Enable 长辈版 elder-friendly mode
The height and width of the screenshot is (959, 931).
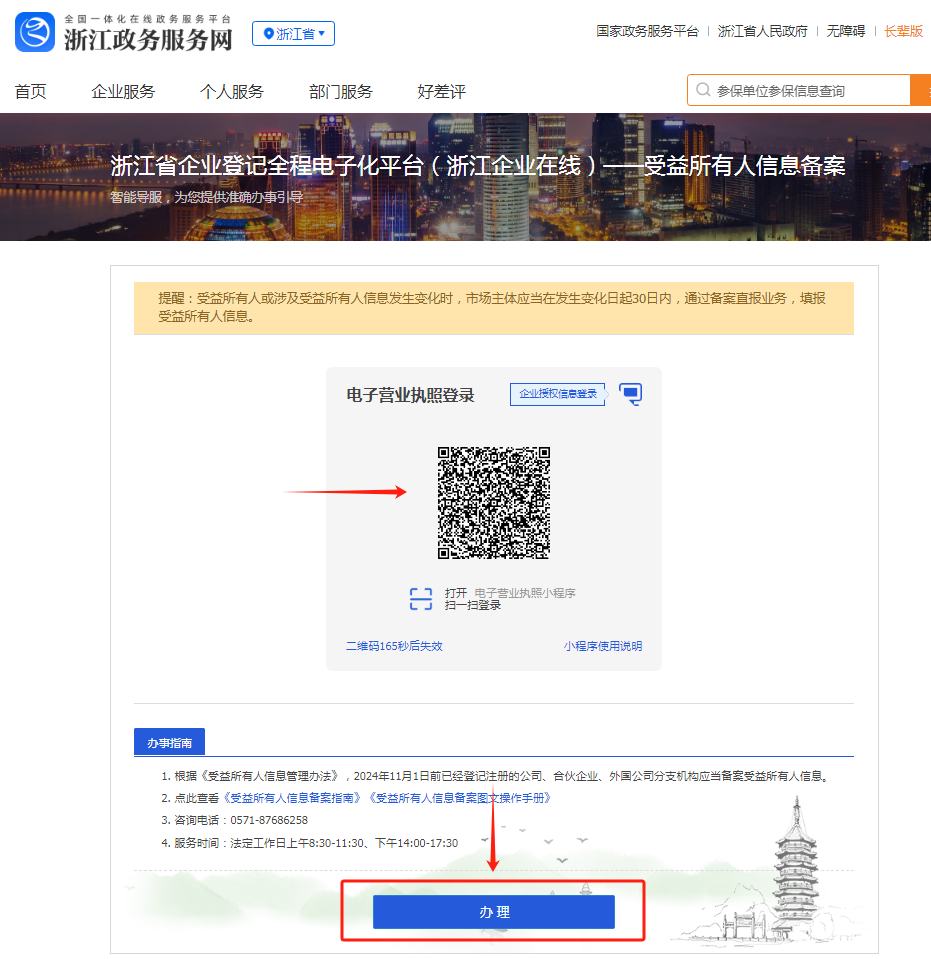(x=903, y=31)
